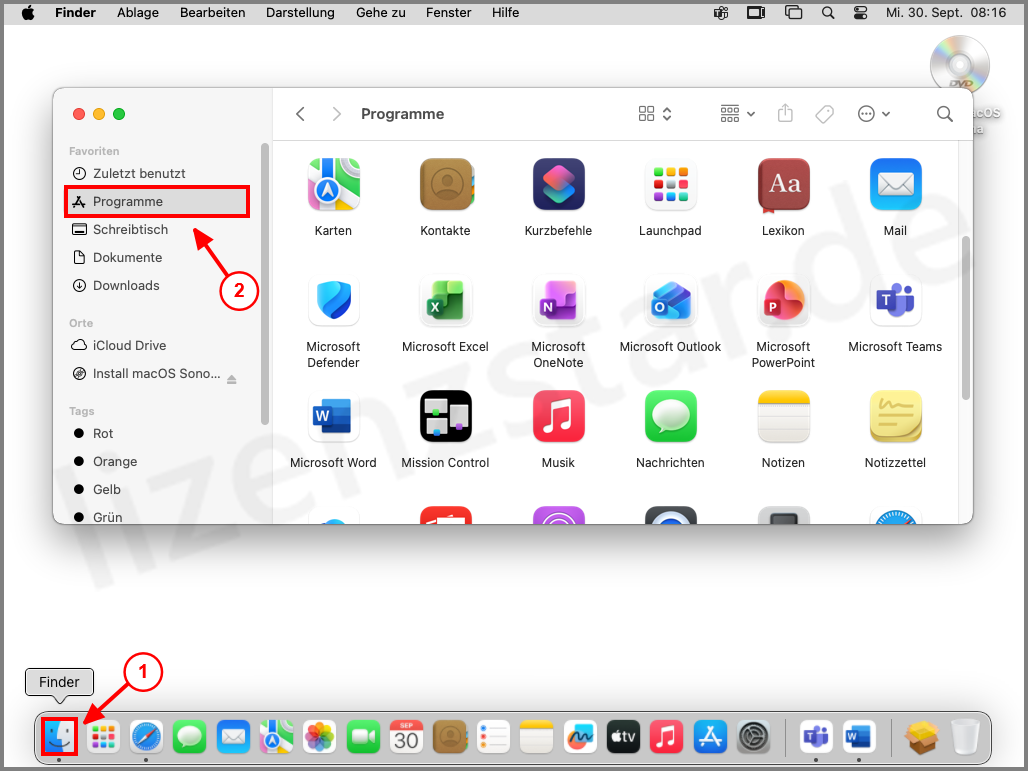Open the more actions ellipsis menu
Screen dimensions: 1028x772
pyautogui.click(x=874, y=114)
